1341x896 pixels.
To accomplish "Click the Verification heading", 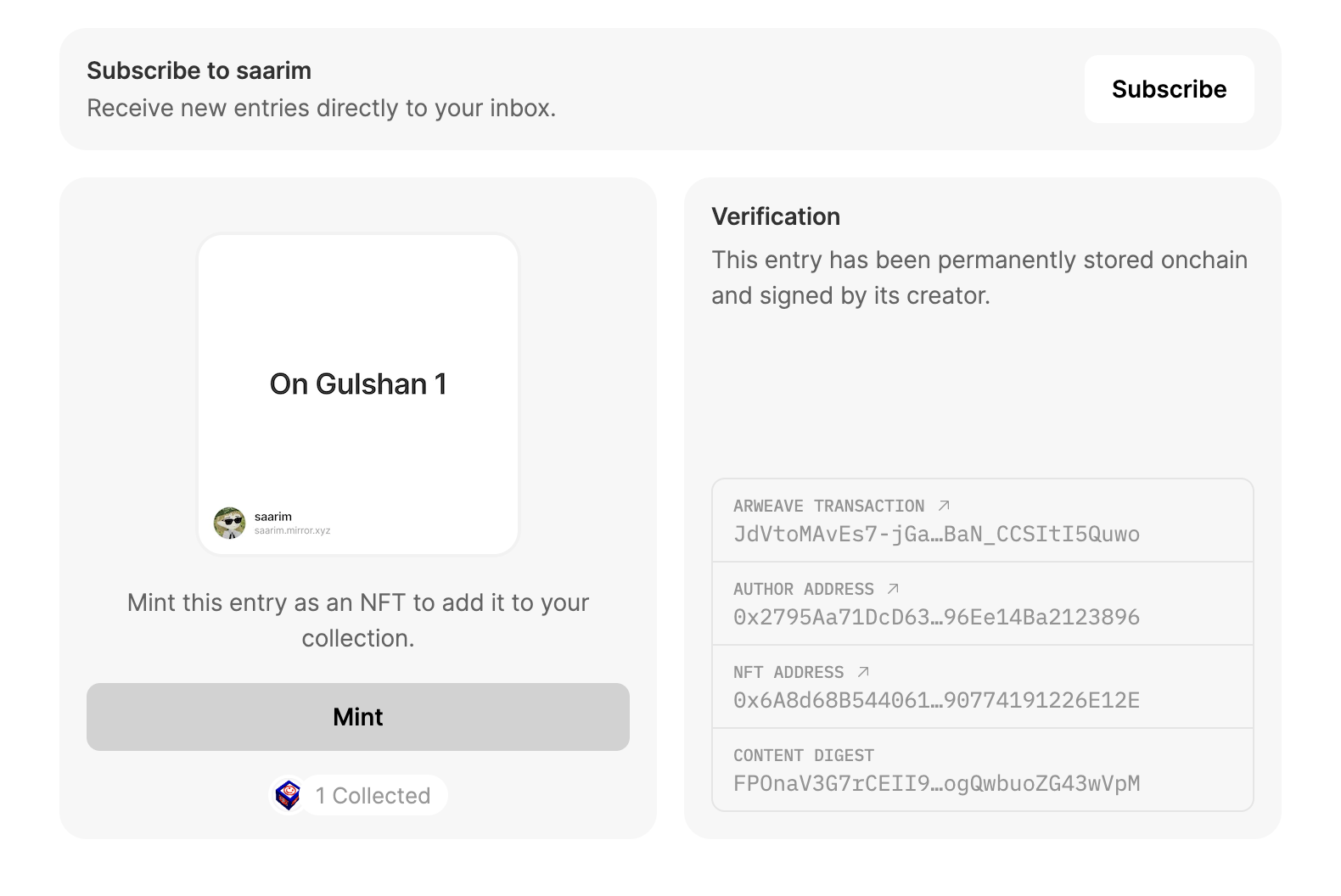I will 776,216.
